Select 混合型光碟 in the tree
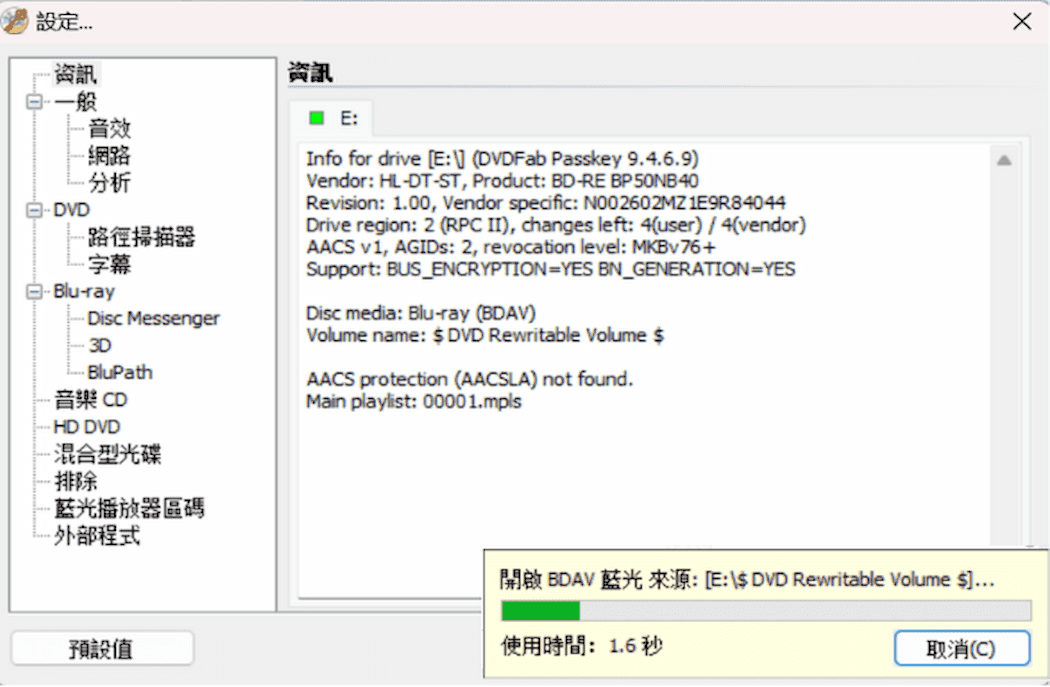 click(107, 454)
